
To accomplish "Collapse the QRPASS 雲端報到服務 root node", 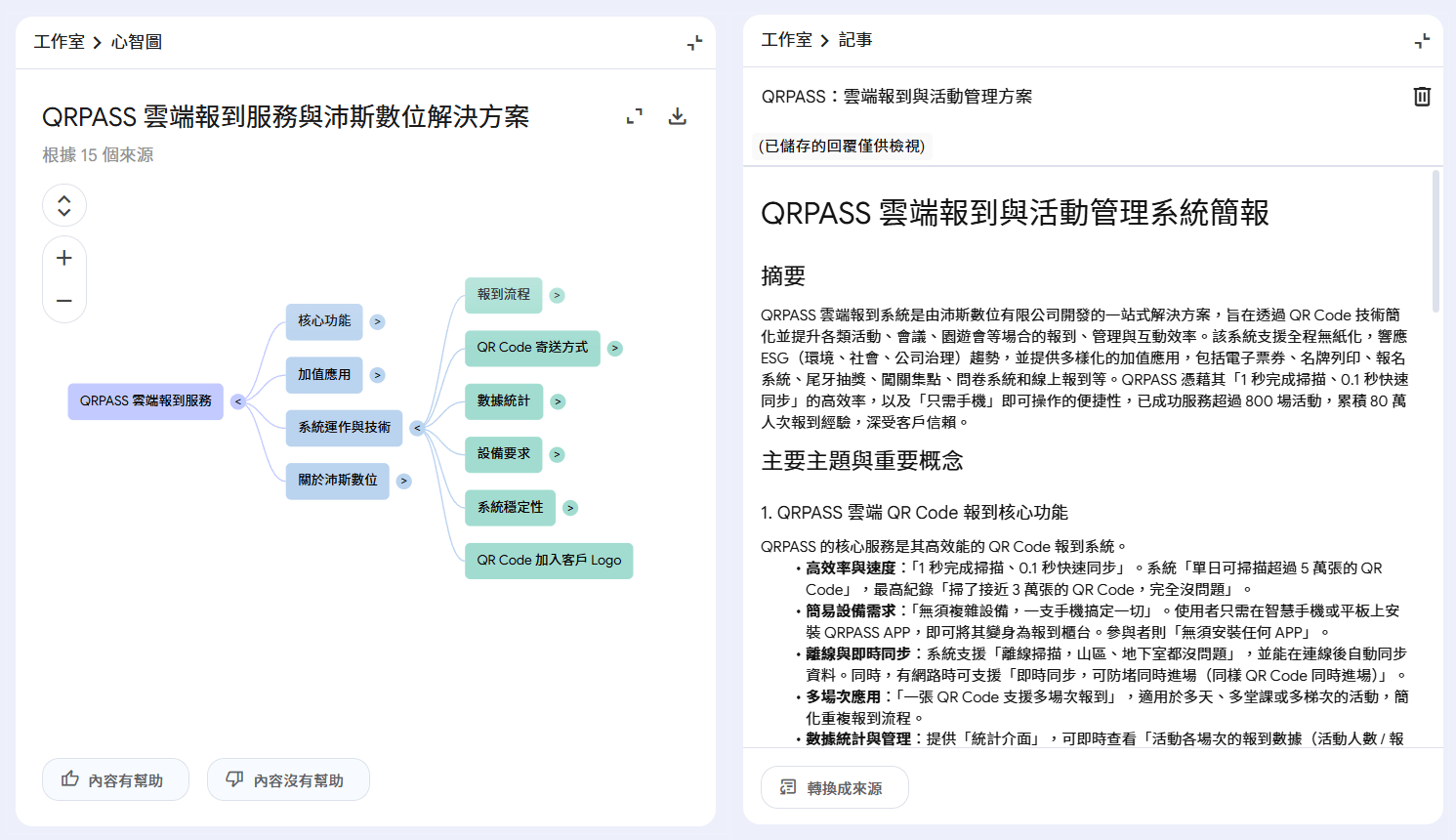I will tap(237, 401).
